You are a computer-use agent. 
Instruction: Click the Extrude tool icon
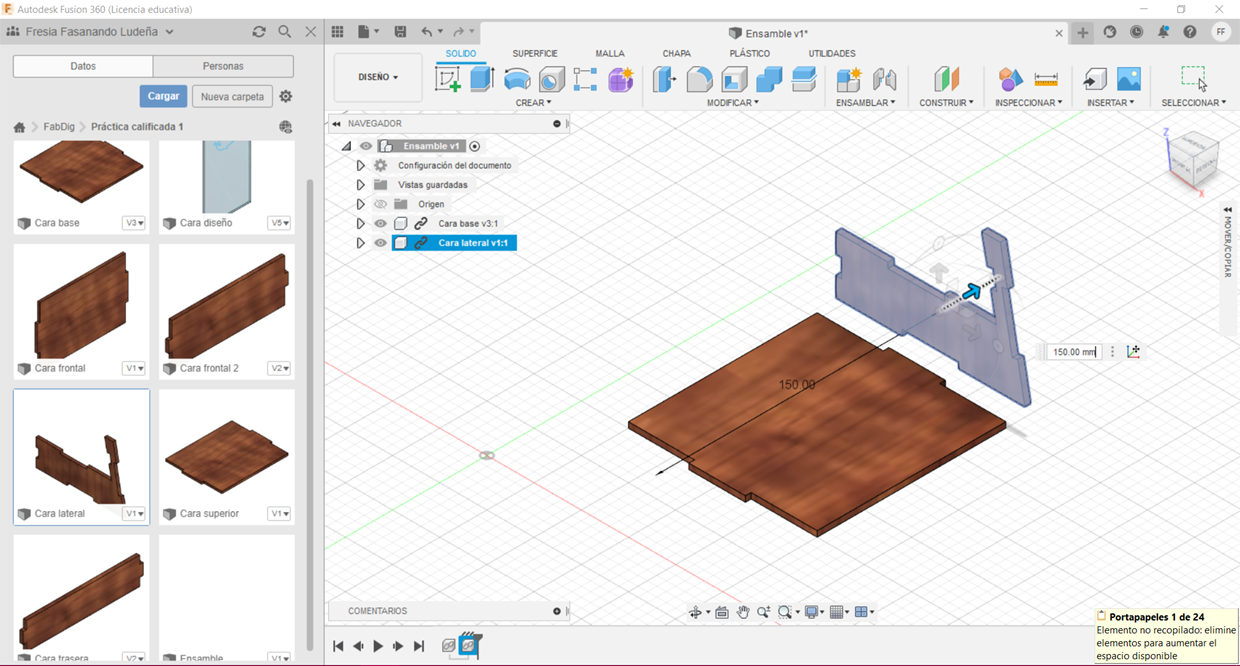click(482, 79)
